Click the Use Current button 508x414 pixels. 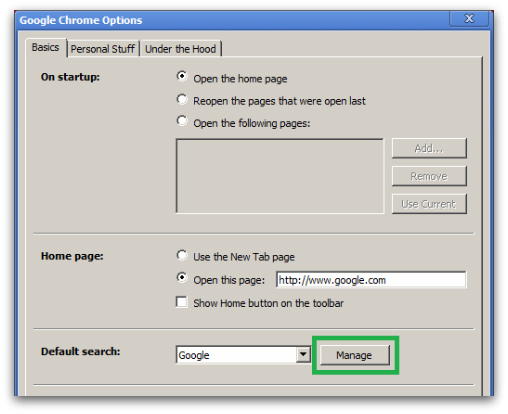(429, 204)
